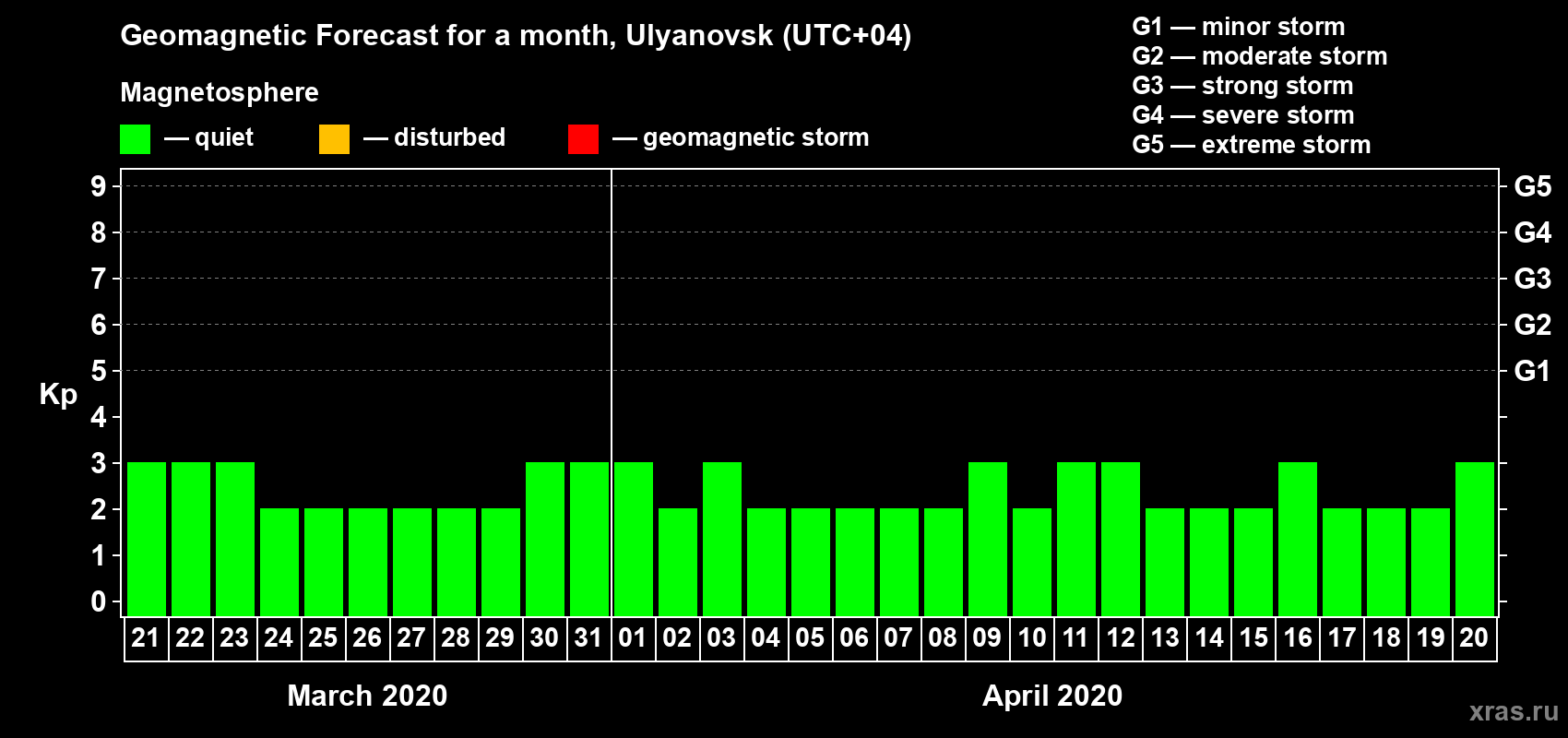The width and height of the screenshot is (1568, 738).
Task: Click the 'quiet' legend label
Action: 224,137
